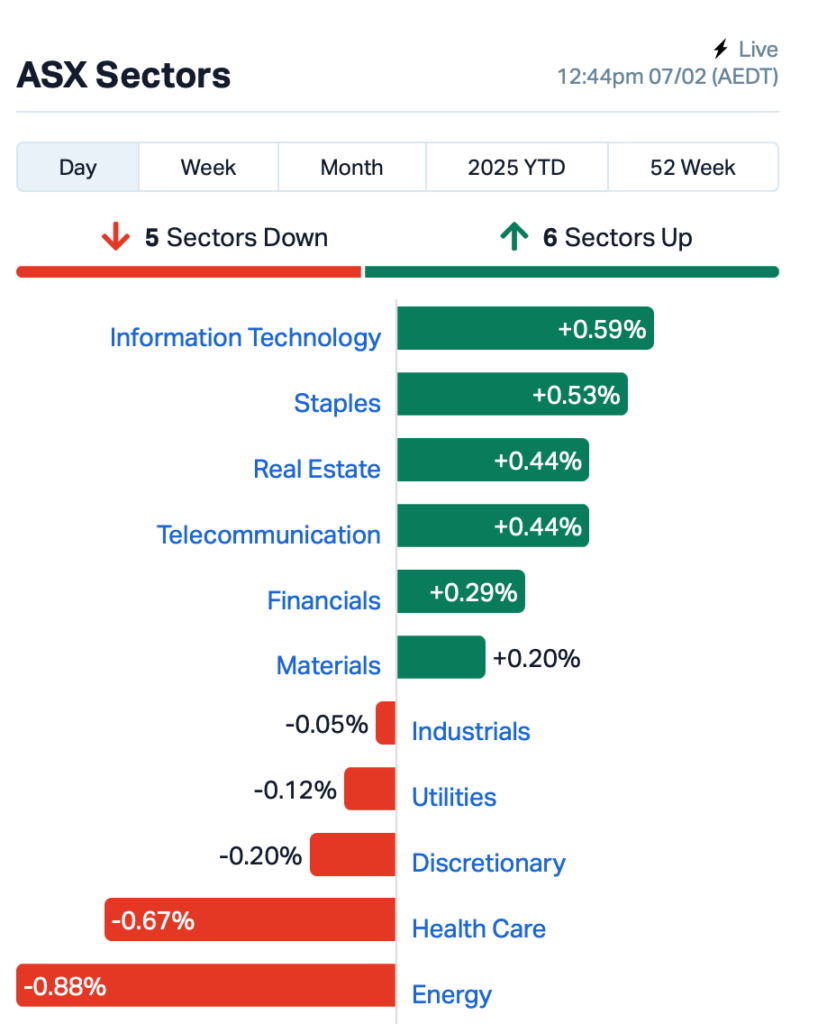The height and width of the screenshot is (1024, 827).
Task: Open the Month tab
Action: tap(351, 167)
